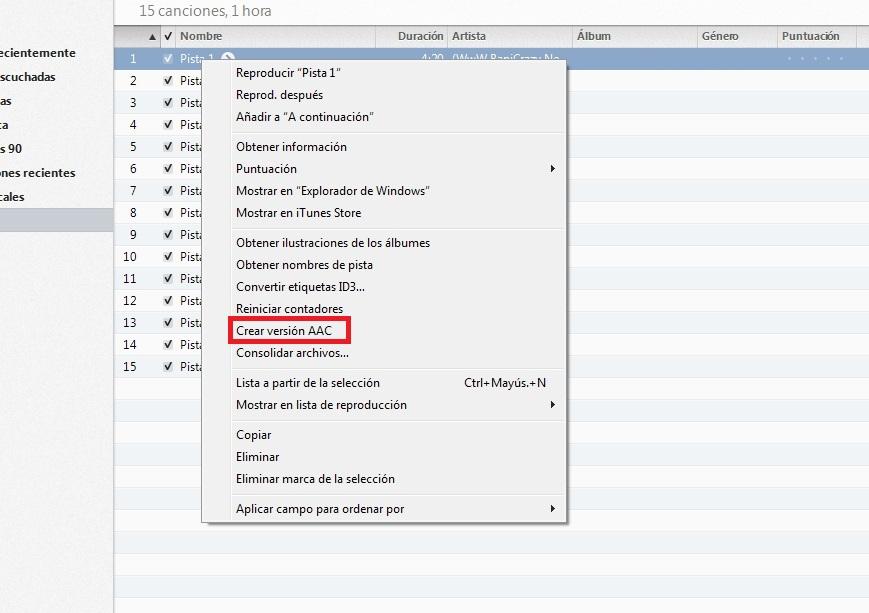
Task: Click the checkmark column header icon
Action: (x=167, y=37)
